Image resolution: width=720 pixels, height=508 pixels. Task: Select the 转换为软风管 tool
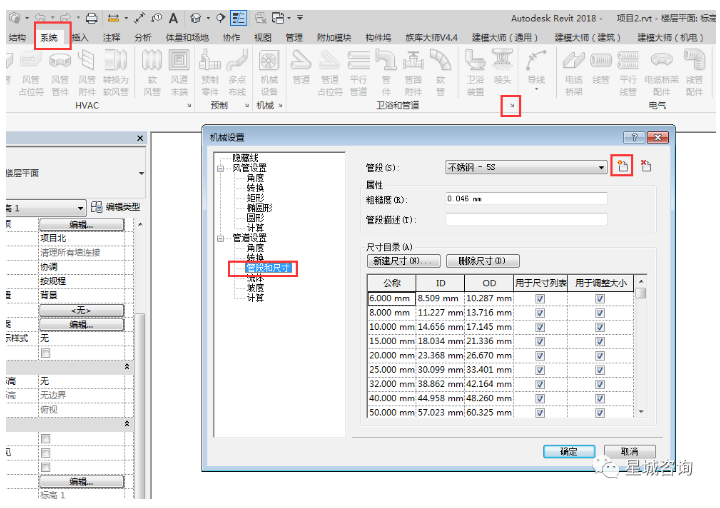115,73
